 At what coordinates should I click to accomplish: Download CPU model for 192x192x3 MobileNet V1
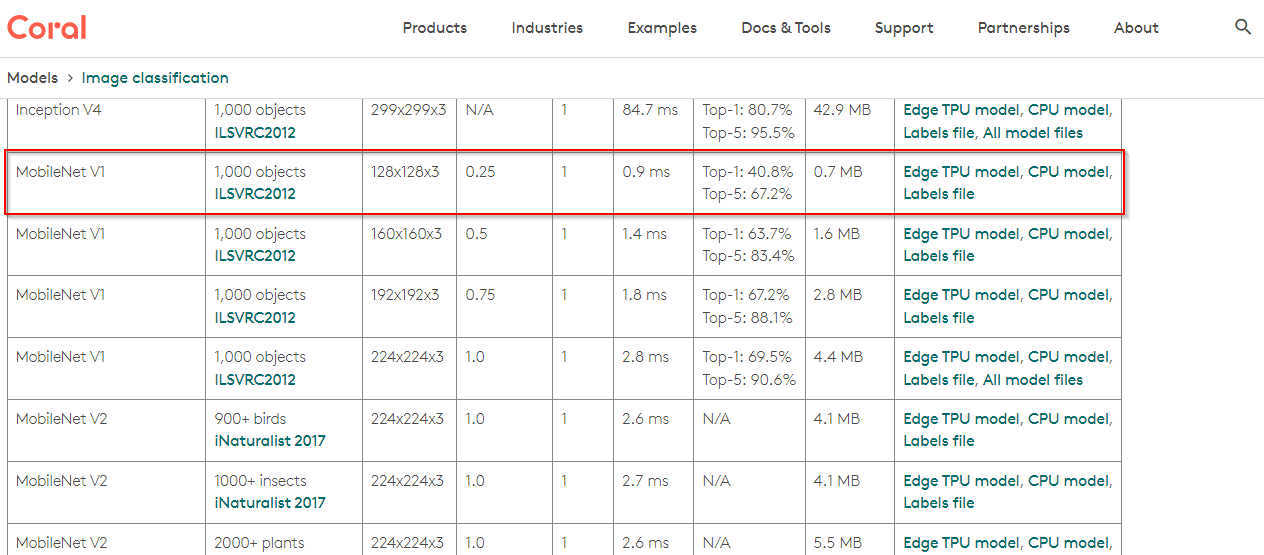tap(1068, 295)
